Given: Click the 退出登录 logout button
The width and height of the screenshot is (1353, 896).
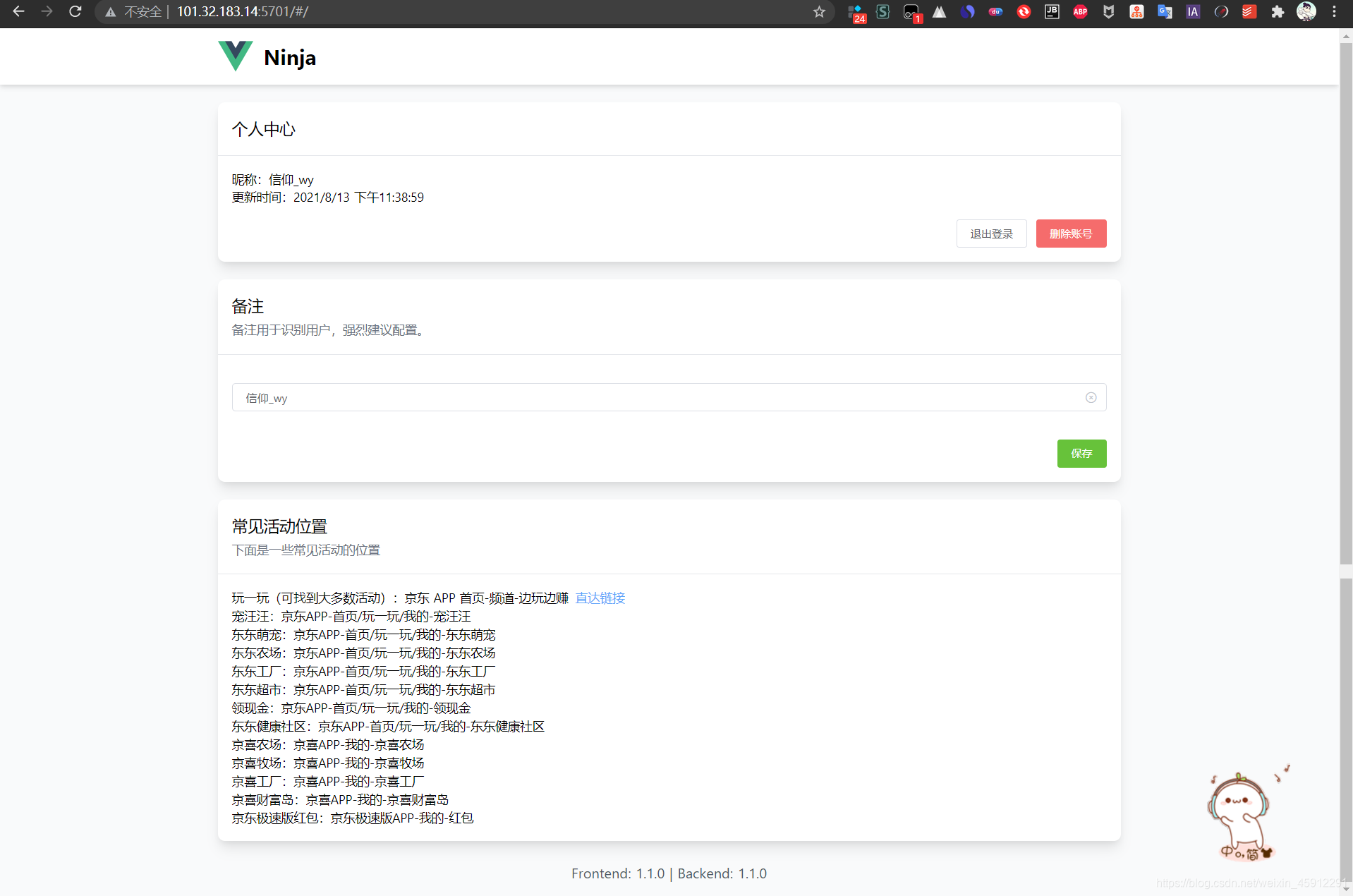Looking at the screenshot, I should [x=991, y=234].
